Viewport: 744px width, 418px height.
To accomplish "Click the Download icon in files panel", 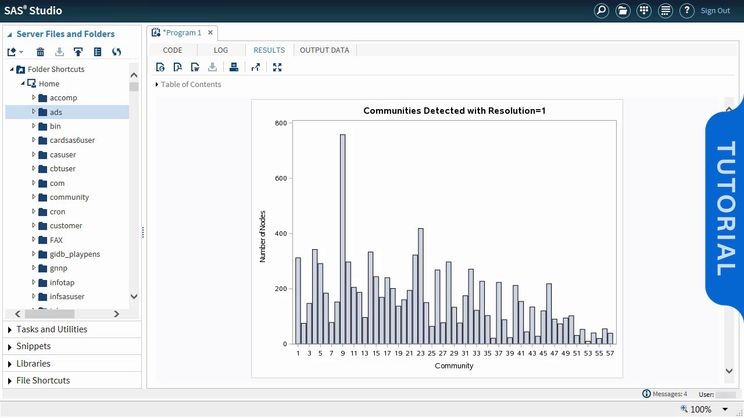I will [x=59, y=52].
